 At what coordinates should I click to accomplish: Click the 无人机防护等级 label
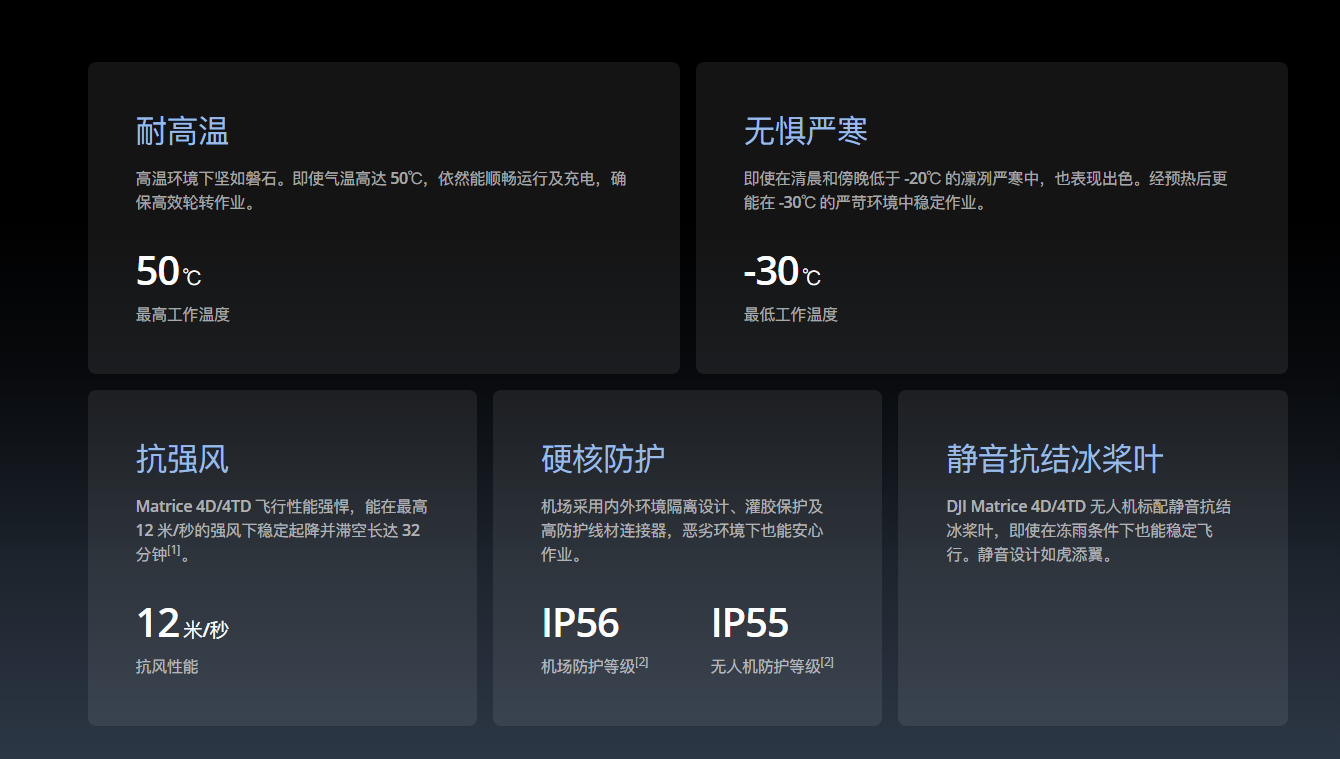pos(765,666)
